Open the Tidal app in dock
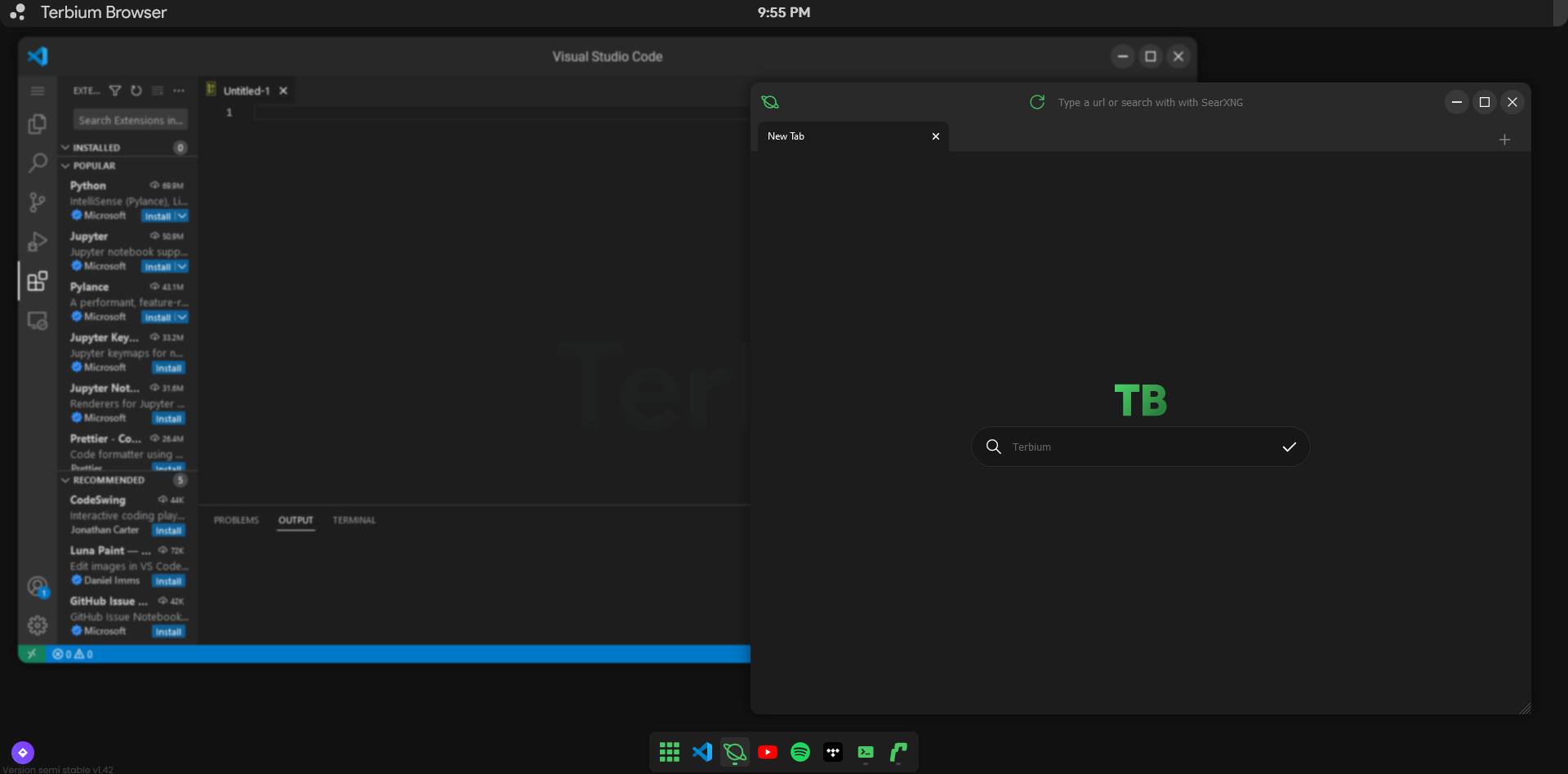1568x774 pixels. (833, 752)
